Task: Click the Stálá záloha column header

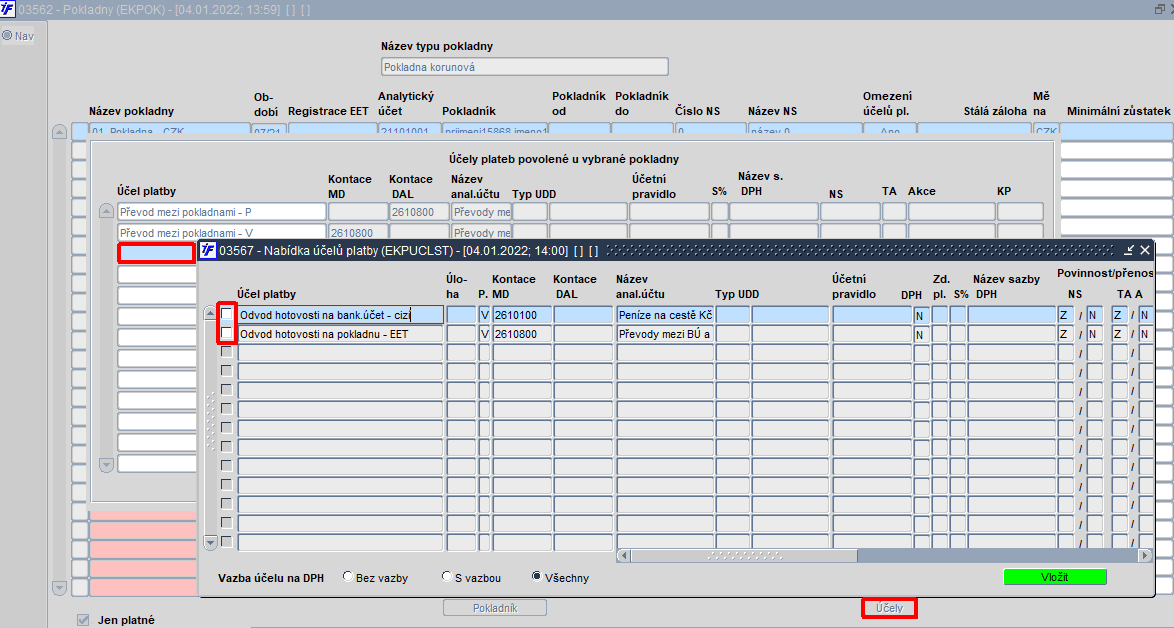Action: pos(995,111)
